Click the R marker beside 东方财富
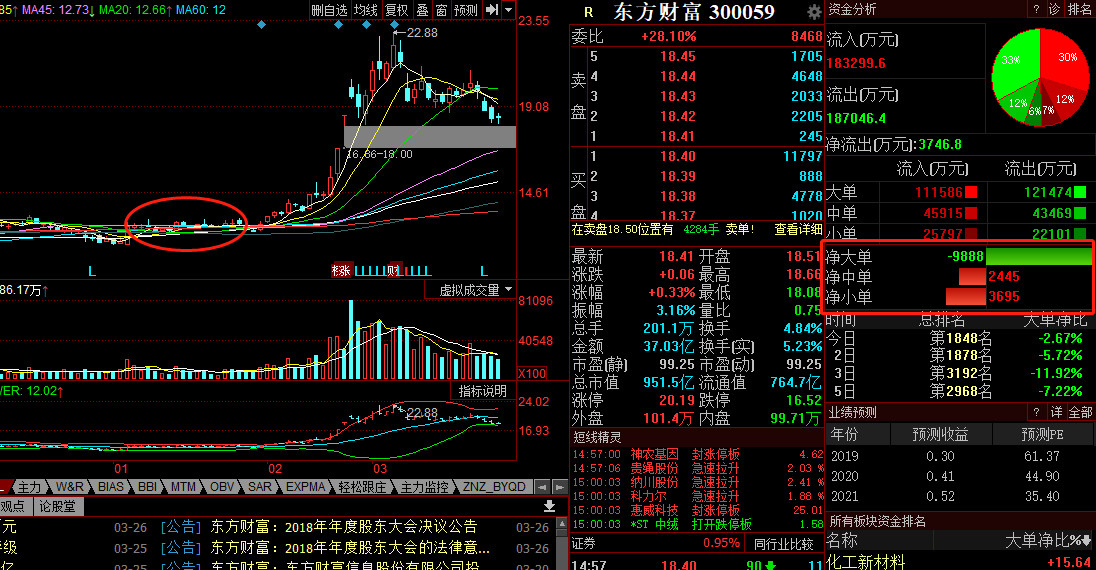 pos(588,12)
